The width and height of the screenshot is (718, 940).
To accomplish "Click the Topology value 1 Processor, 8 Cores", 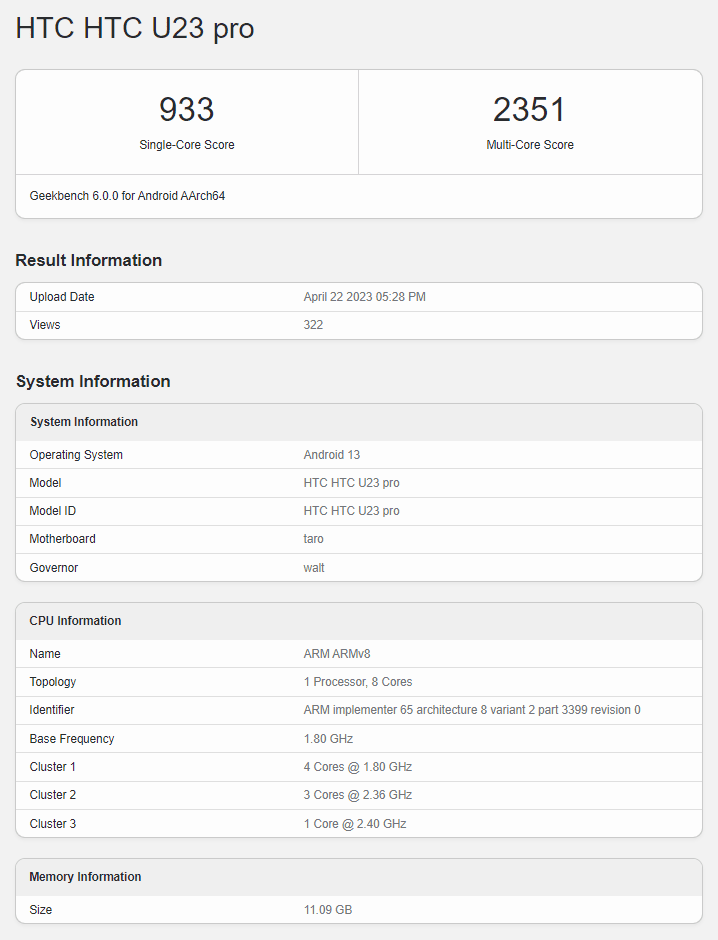I will tap(357, 682).
